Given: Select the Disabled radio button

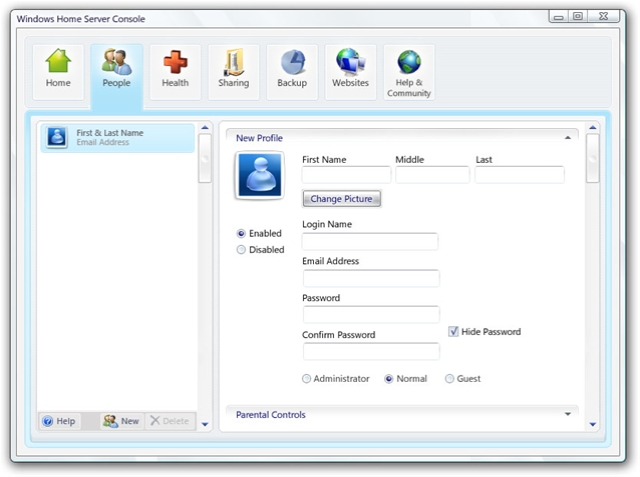Looking at the screenshot, I should point(241,249).
